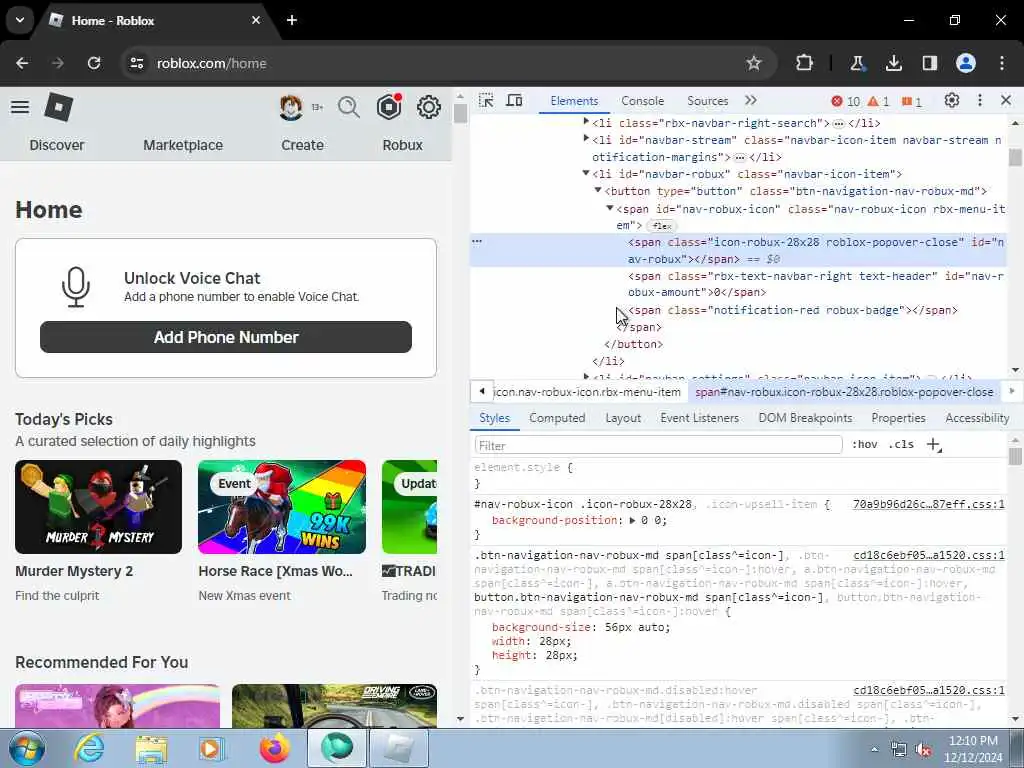Open the DevTools three-dot customize menu
1024x768 pixels.
pyautogui.click(x=980, y=101)
